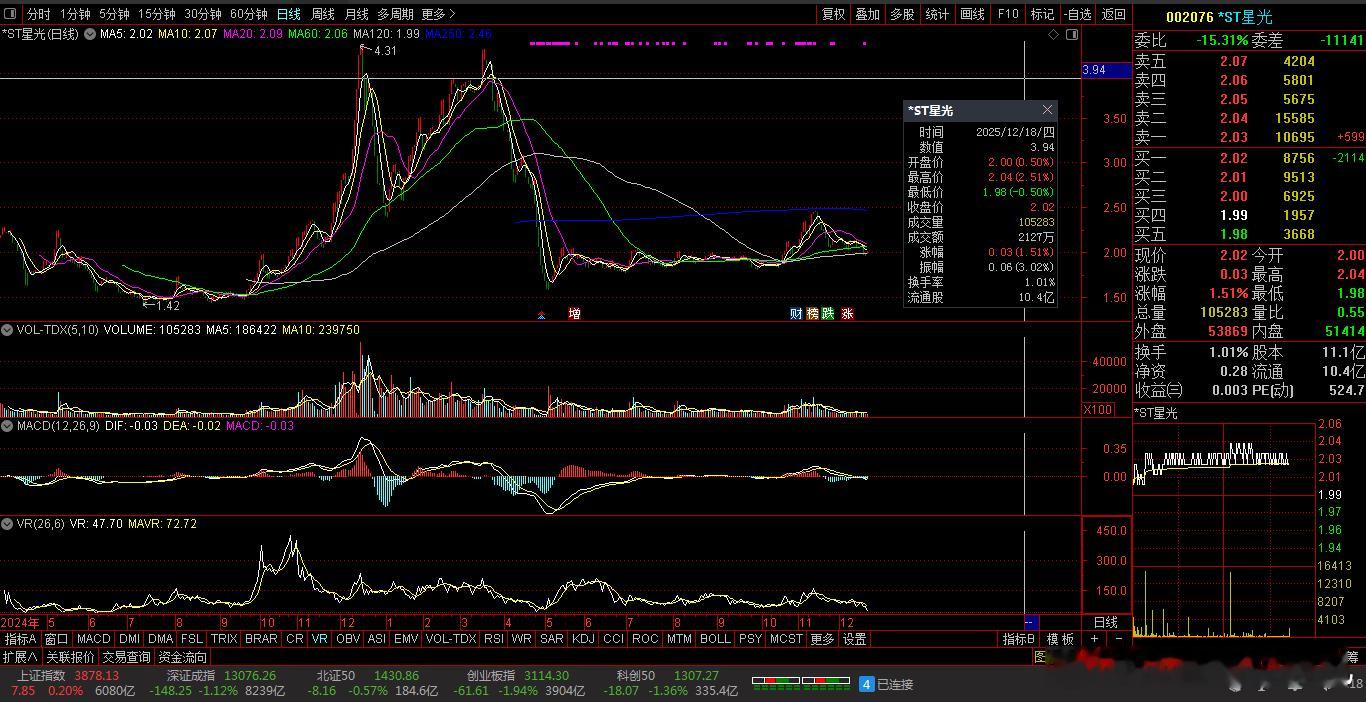Toggle the right side panel icon on the chart

pyautogui.click(x=1072, y=34)
